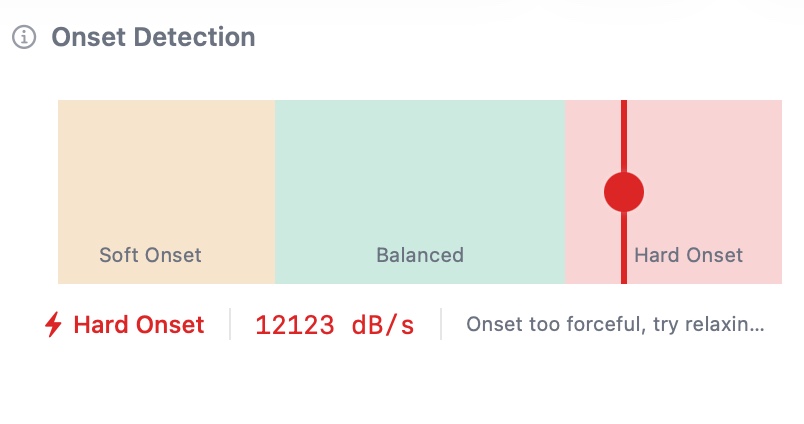Image resolution: width=804 pixels, height=424 pixels.
Task: Select the Onset Detection heading
Action: (153, 38)
